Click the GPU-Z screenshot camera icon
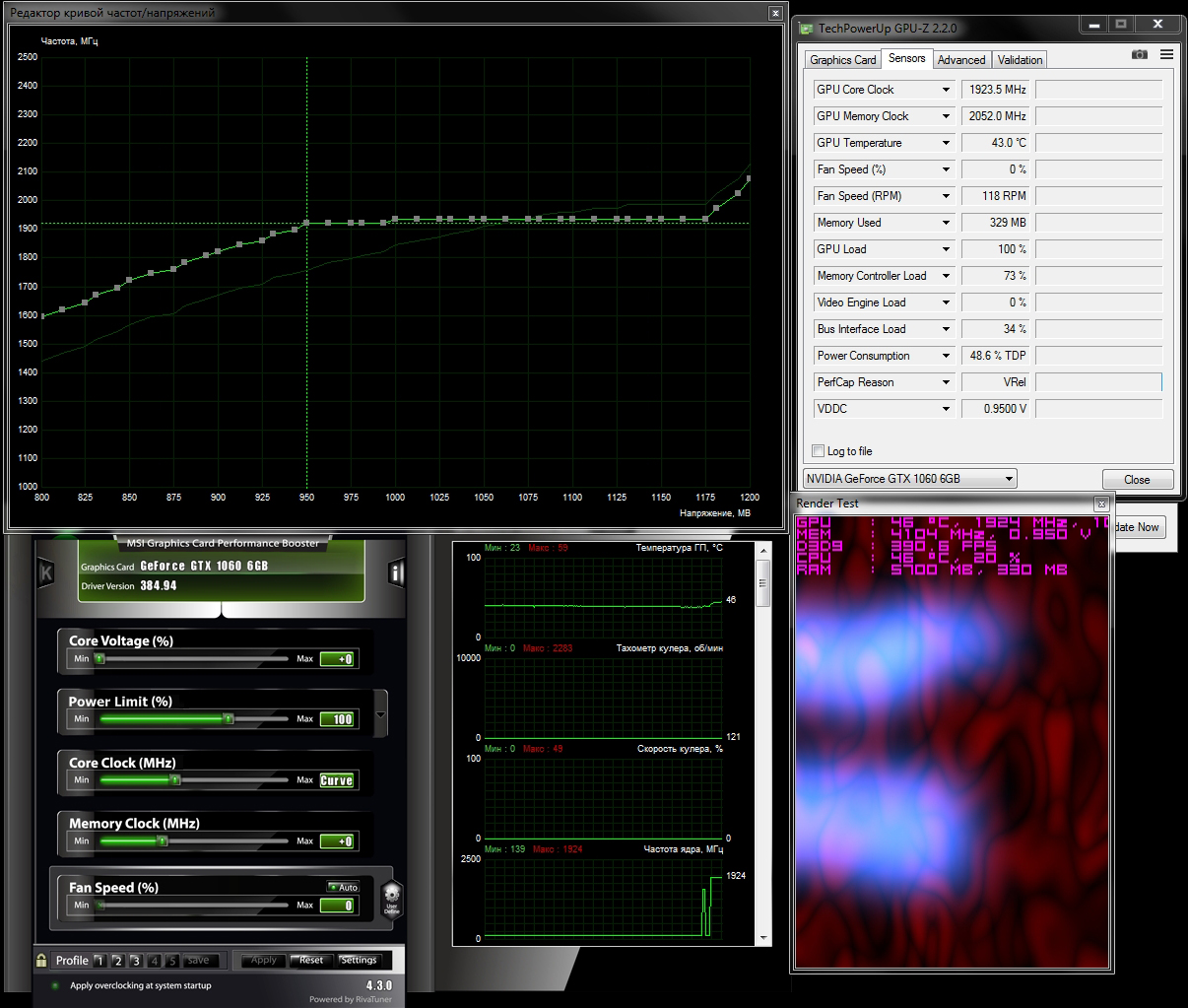1188x1008 pixels. (x=1140, y=54)
